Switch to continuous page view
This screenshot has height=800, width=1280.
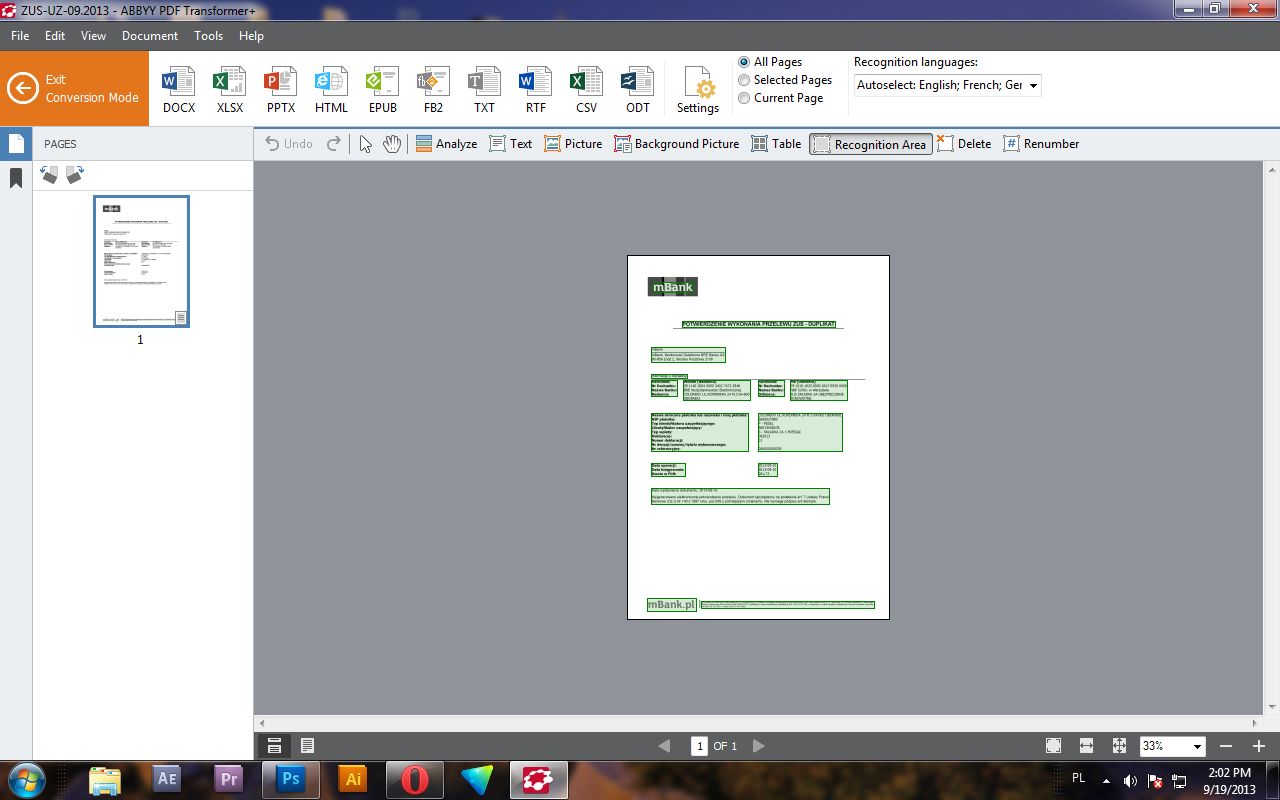pyautogui.click(x=274, y=746)
